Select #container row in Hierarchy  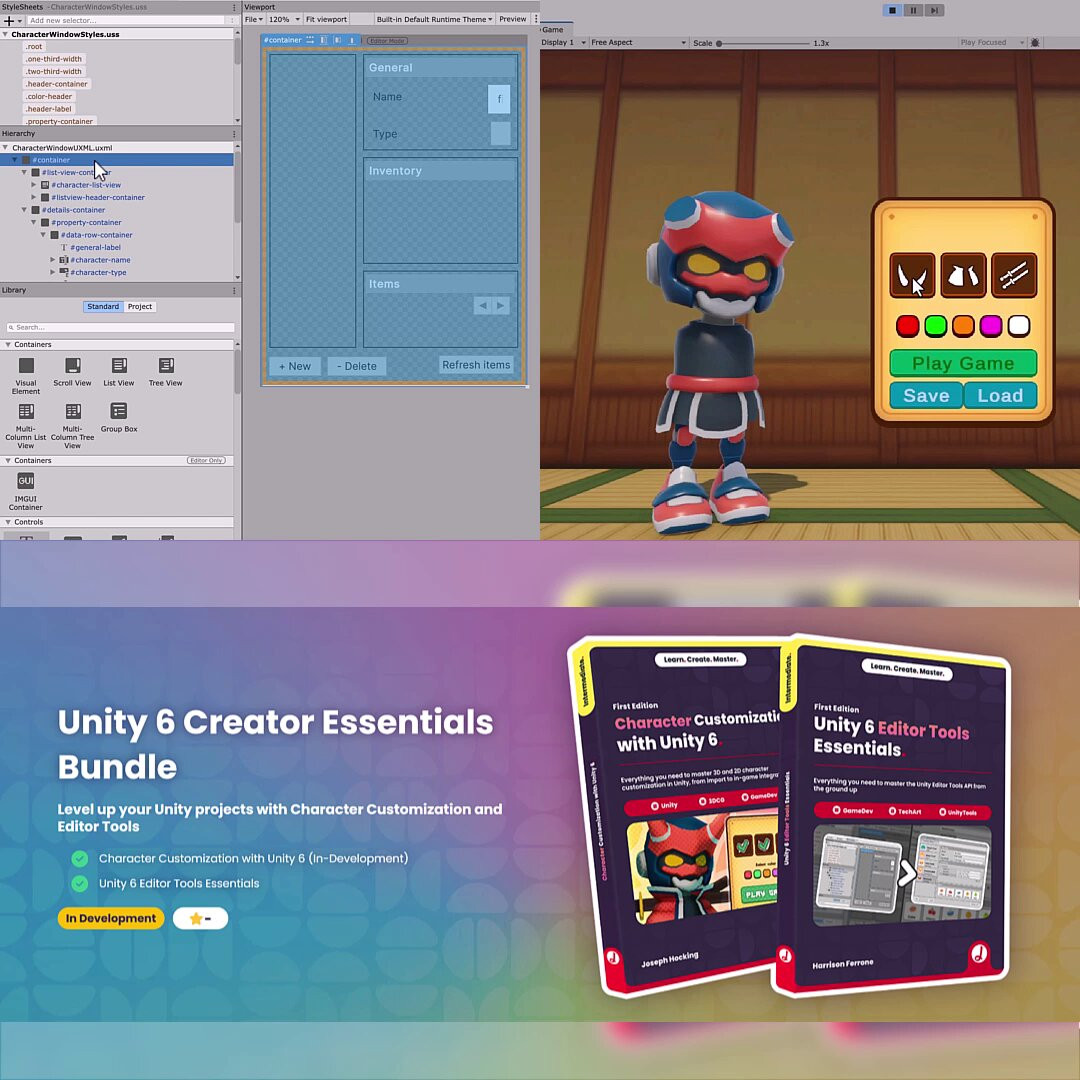click(117, 160)
